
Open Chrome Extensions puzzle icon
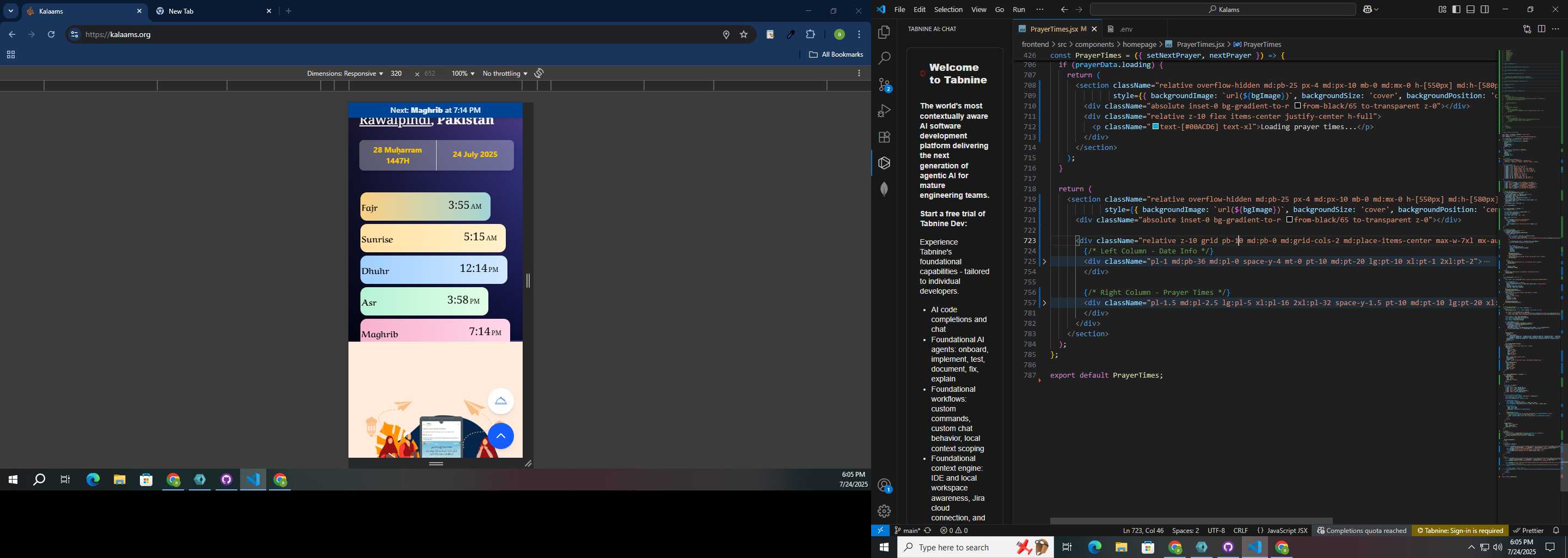810,35
